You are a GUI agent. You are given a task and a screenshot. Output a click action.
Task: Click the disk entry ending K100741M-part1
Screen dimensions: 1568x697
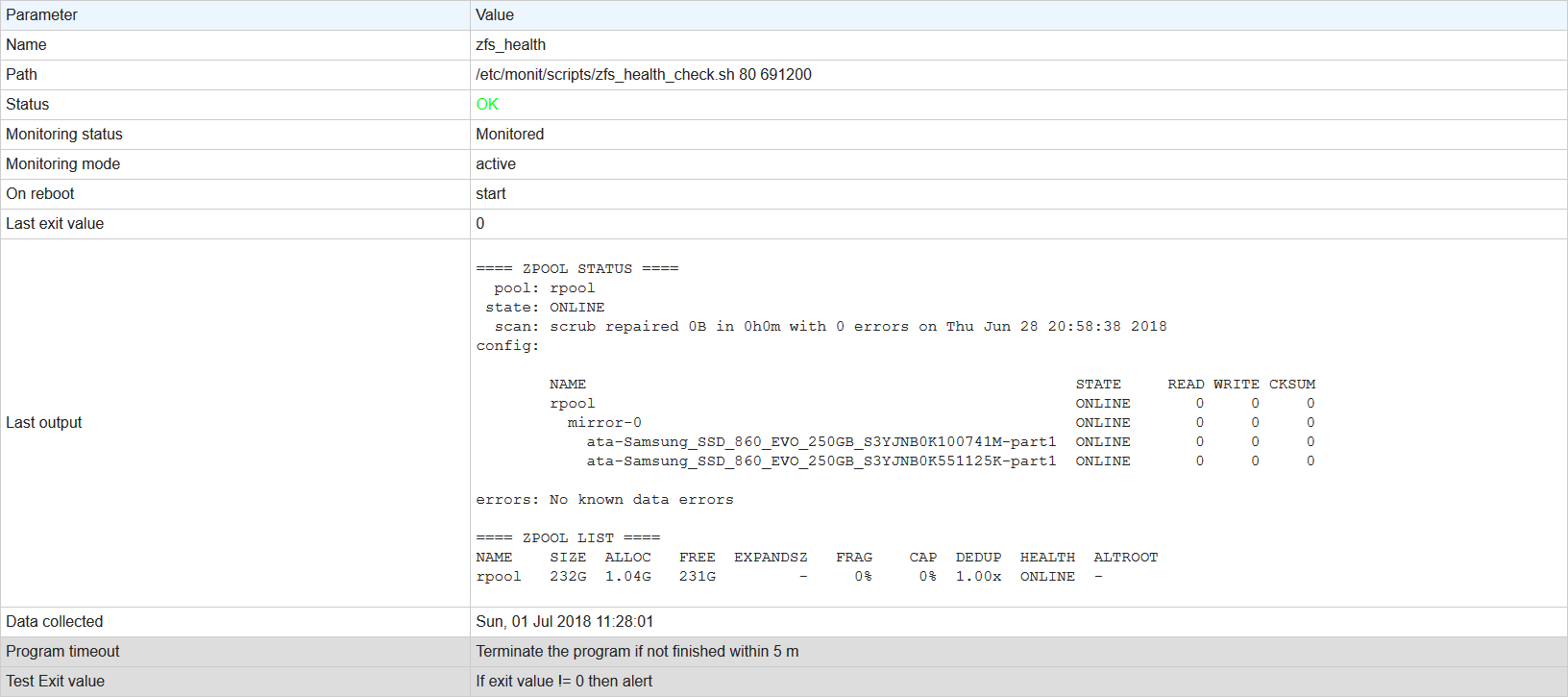821,442
